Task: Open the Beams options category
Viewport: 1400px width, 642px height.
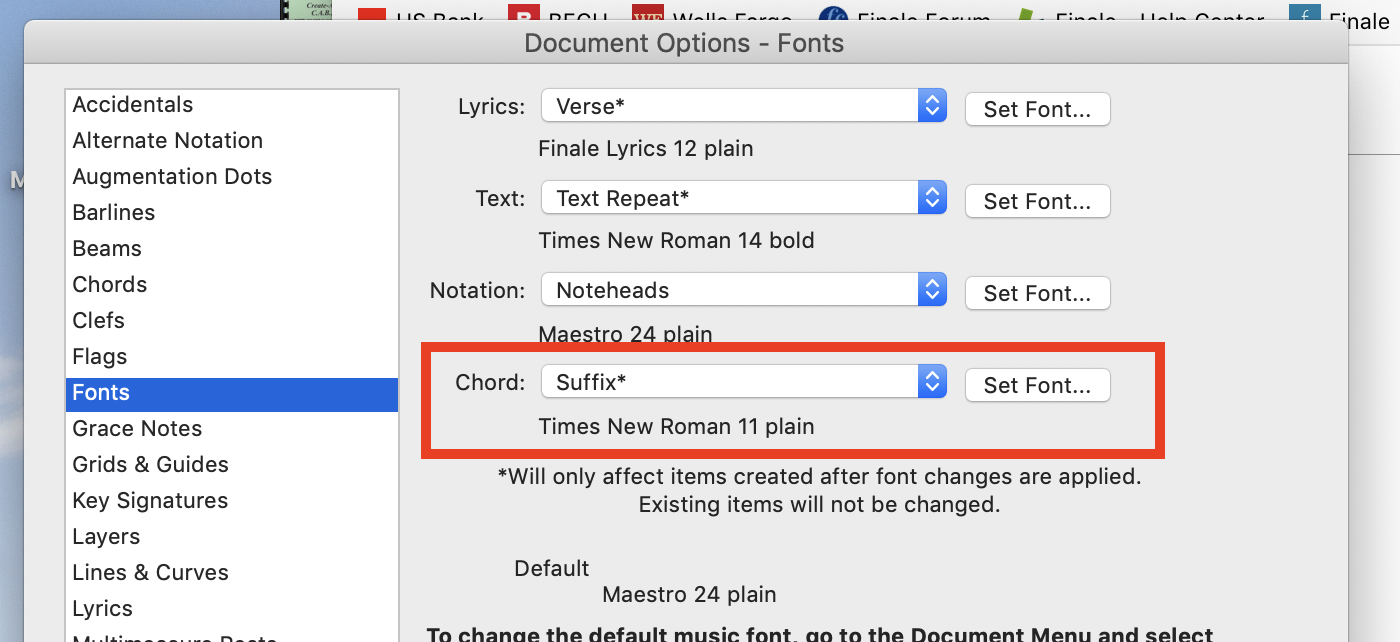Action: [x=107, y=249]
